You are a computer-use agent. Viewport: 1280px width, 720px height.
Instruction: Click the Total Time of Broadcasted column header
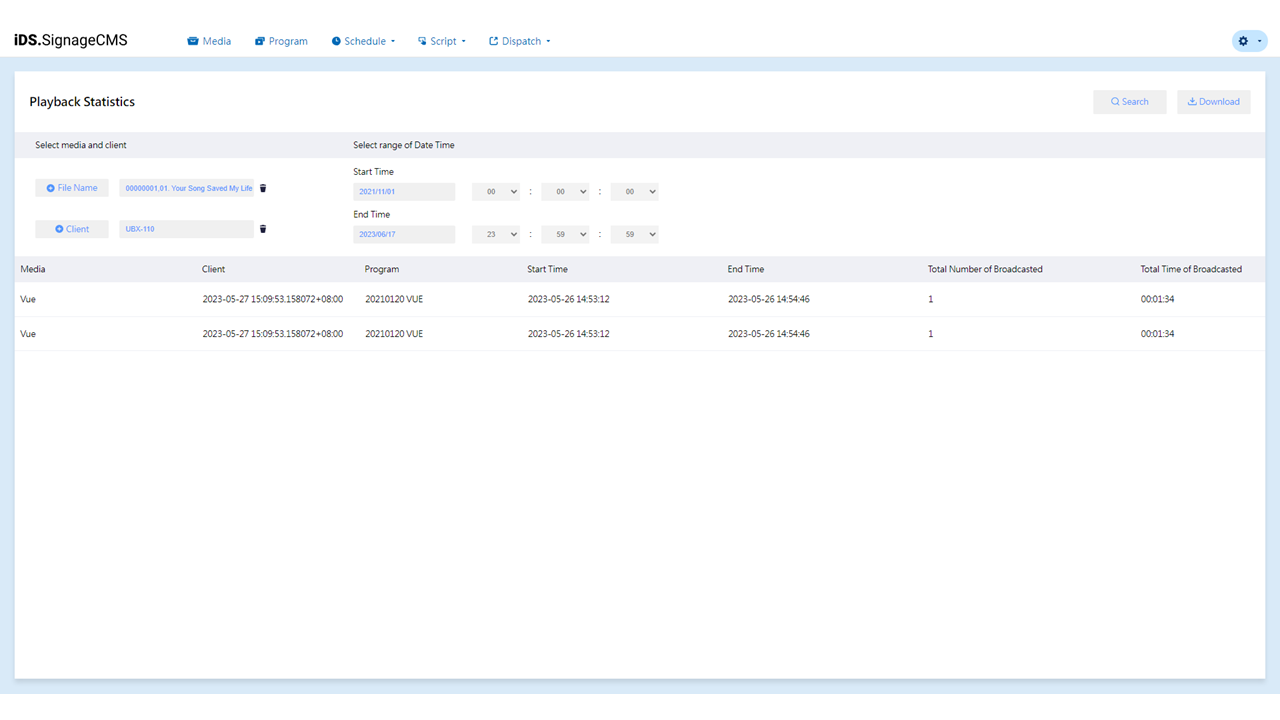click(1191, 269)
